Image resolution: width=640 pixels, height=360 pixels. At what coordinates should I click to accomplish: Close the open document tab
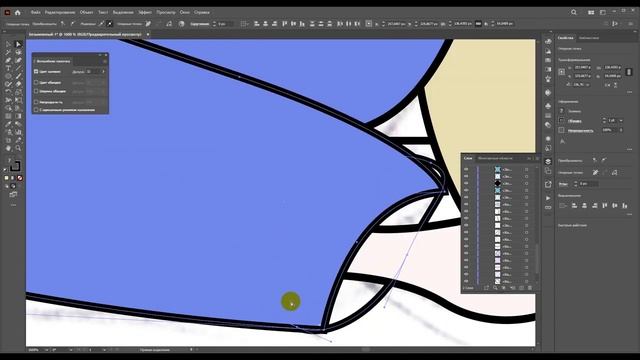point(148,35)
